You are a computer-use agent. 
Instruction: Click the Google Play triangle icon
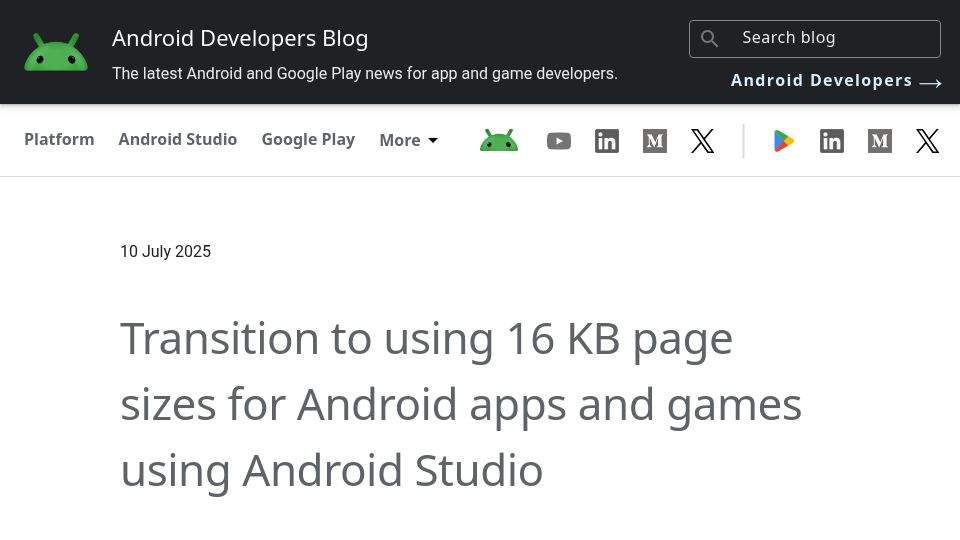coord(784,141)
